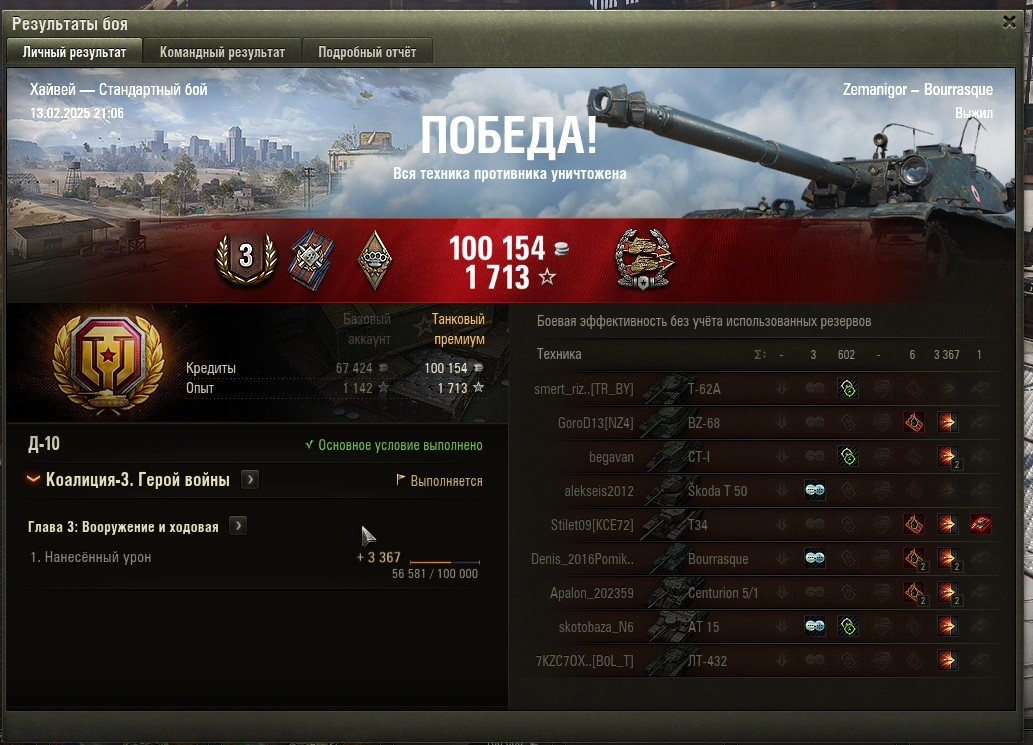
Task: Click the kill icon in T34 row
Action: [980, 524]
